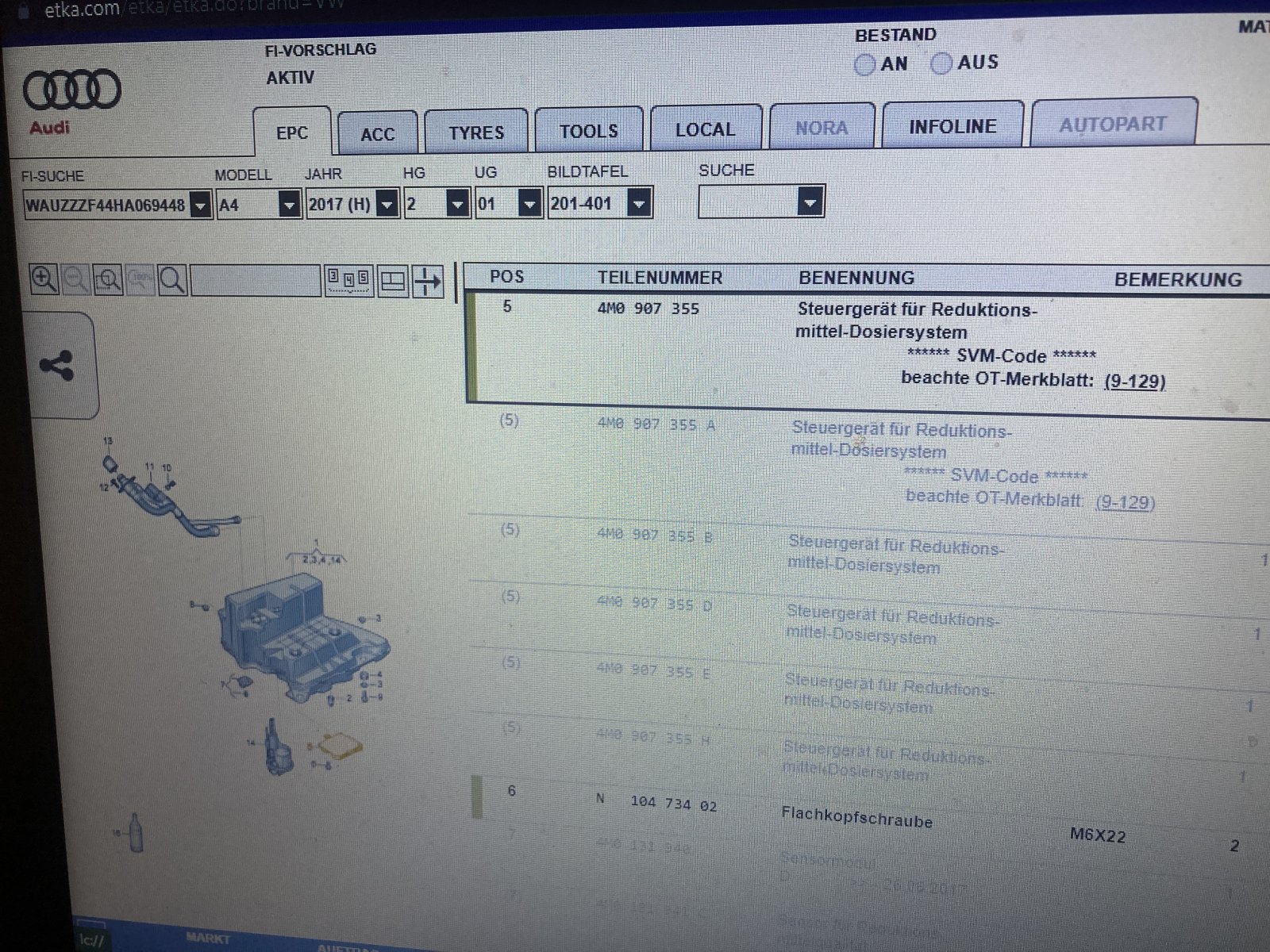Click the browser address bar with etka.com
Screen dimensions: 1270x952
(x=194, y=8)
